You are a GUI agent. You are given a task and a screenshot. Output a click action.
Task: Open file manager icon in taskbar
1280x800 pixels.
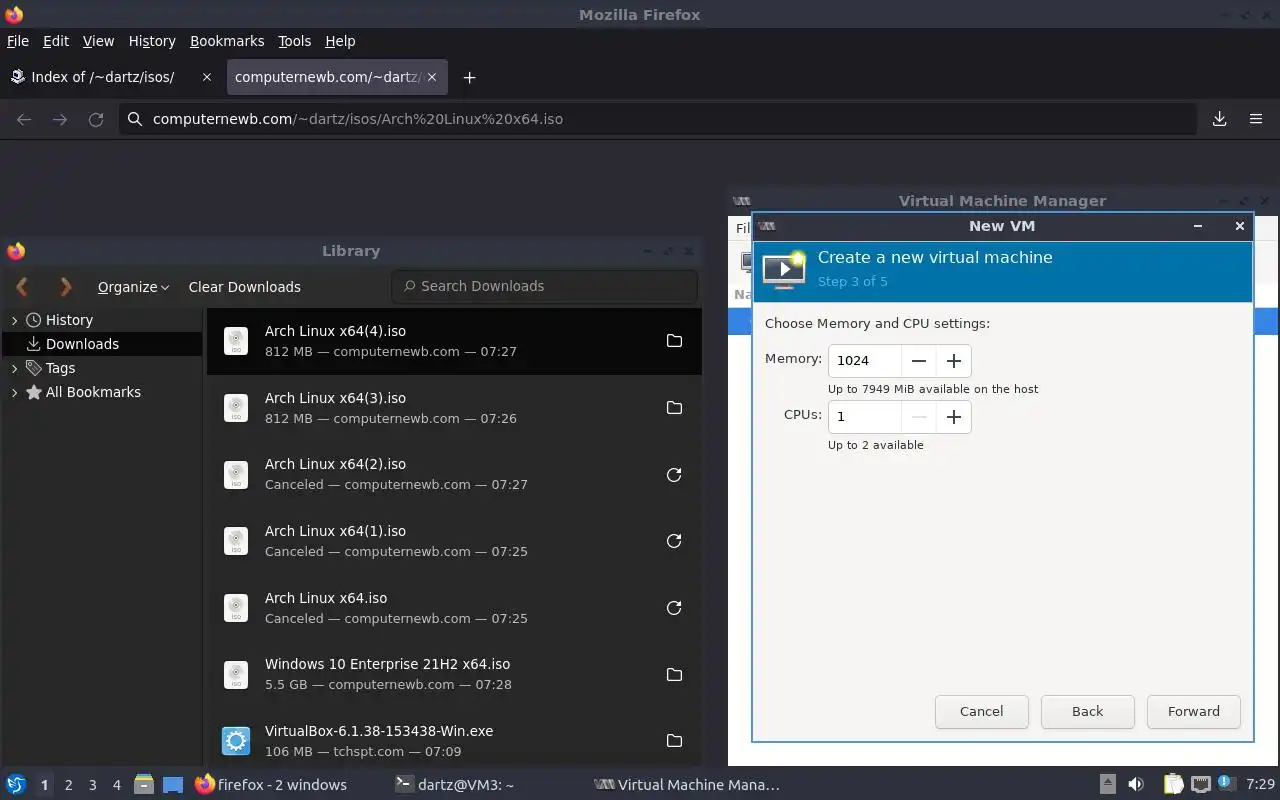pos(144,785)
